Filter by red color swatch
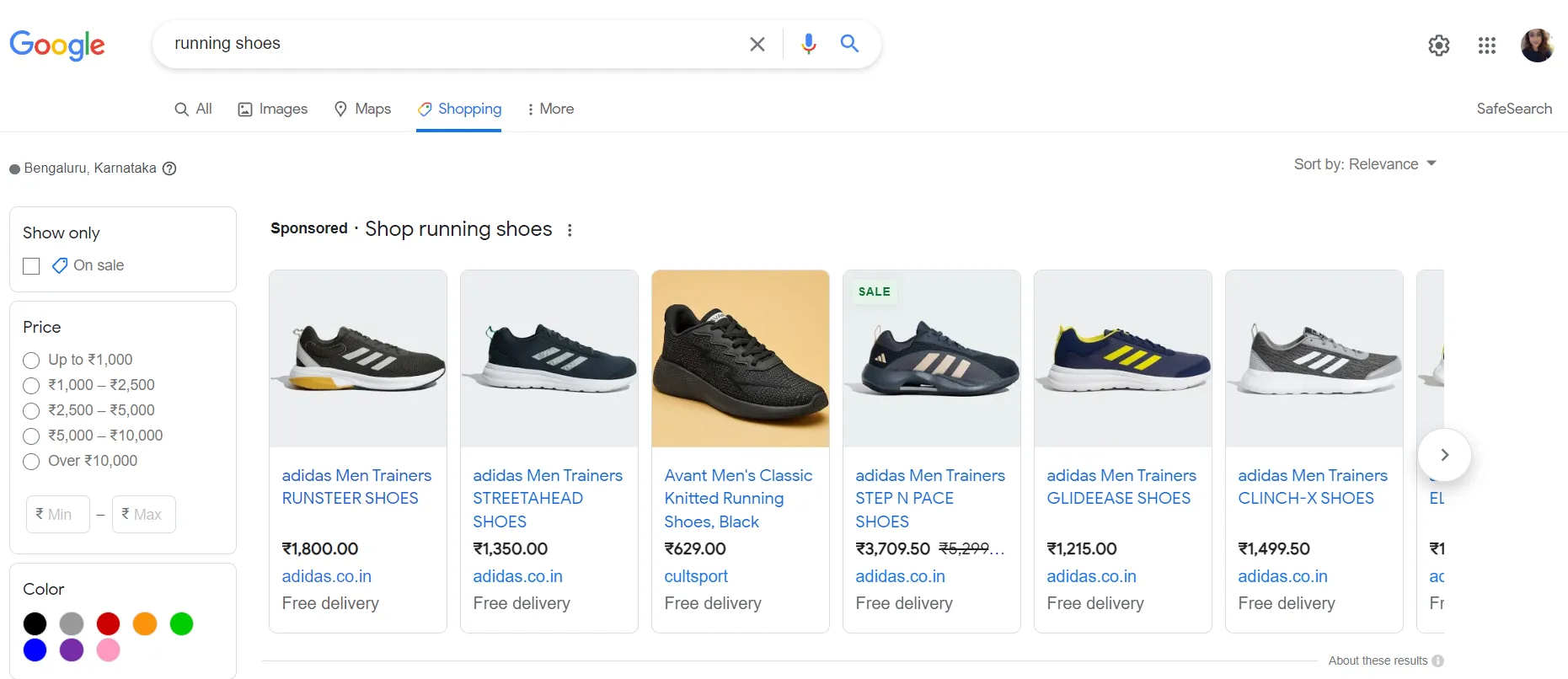Viewport: 1568px width, 679px height. point(109,623)
